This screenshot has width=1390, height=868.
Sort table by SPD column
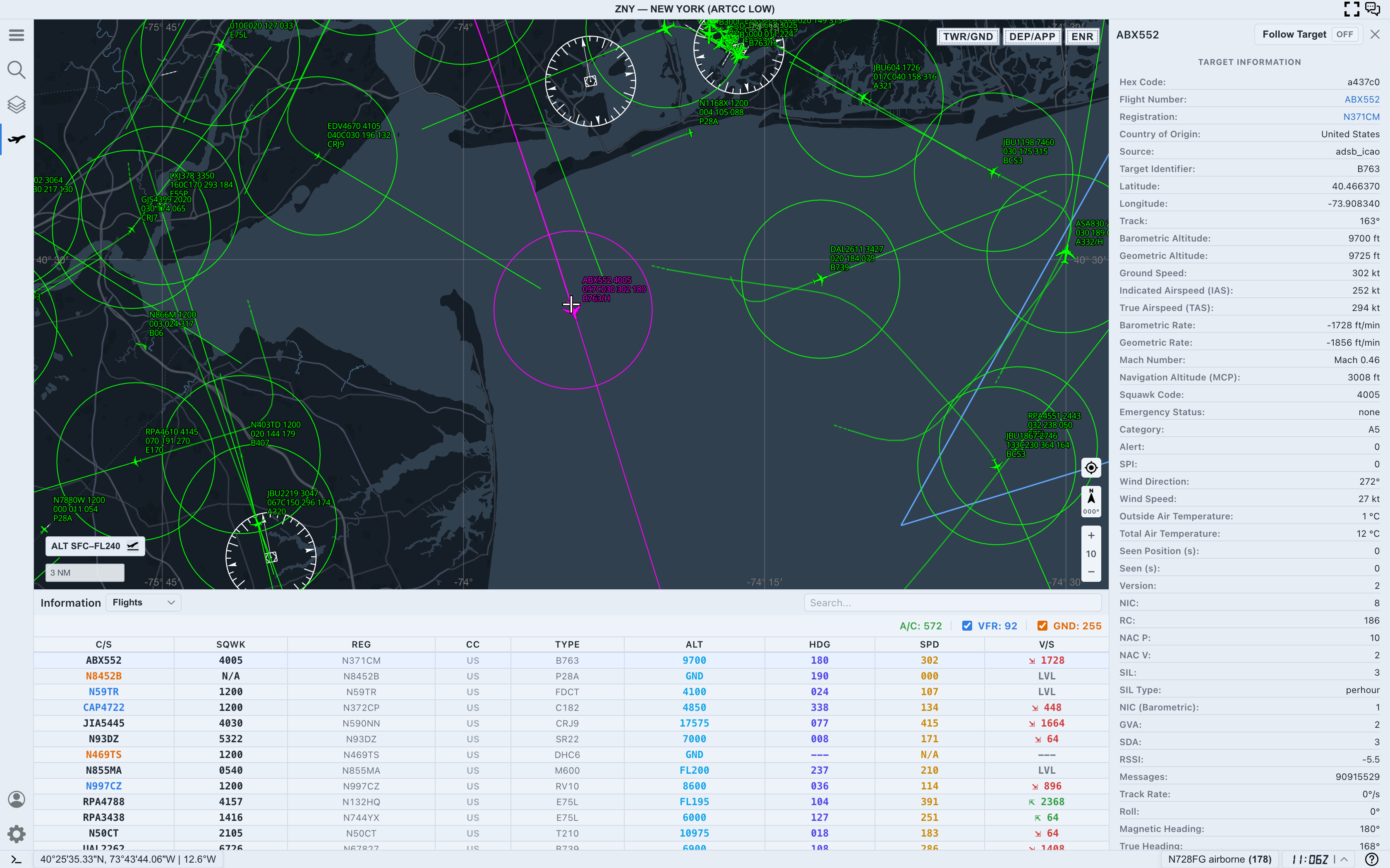[930, 644]
